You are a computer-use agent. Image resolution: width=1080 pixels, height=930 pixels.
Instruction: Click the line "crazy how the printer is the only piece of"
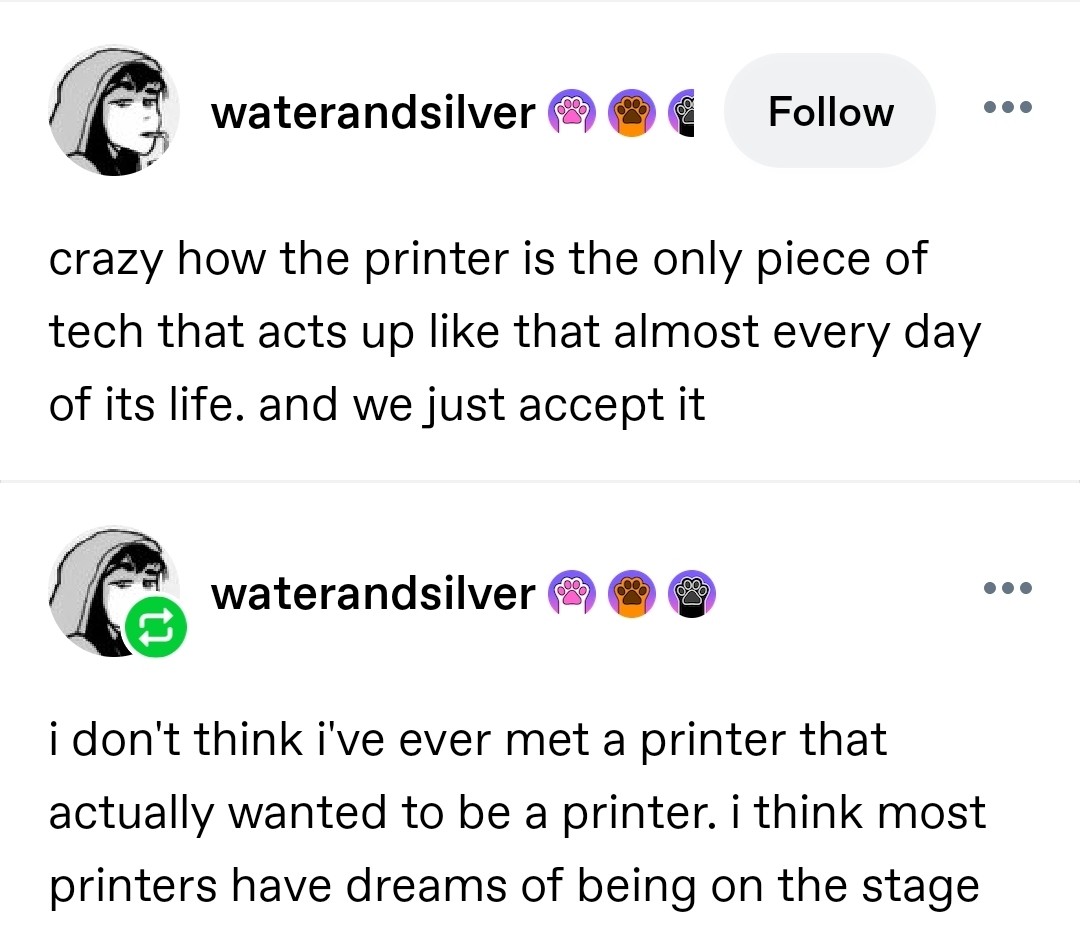pyautogui.click(x=488, y=261)
